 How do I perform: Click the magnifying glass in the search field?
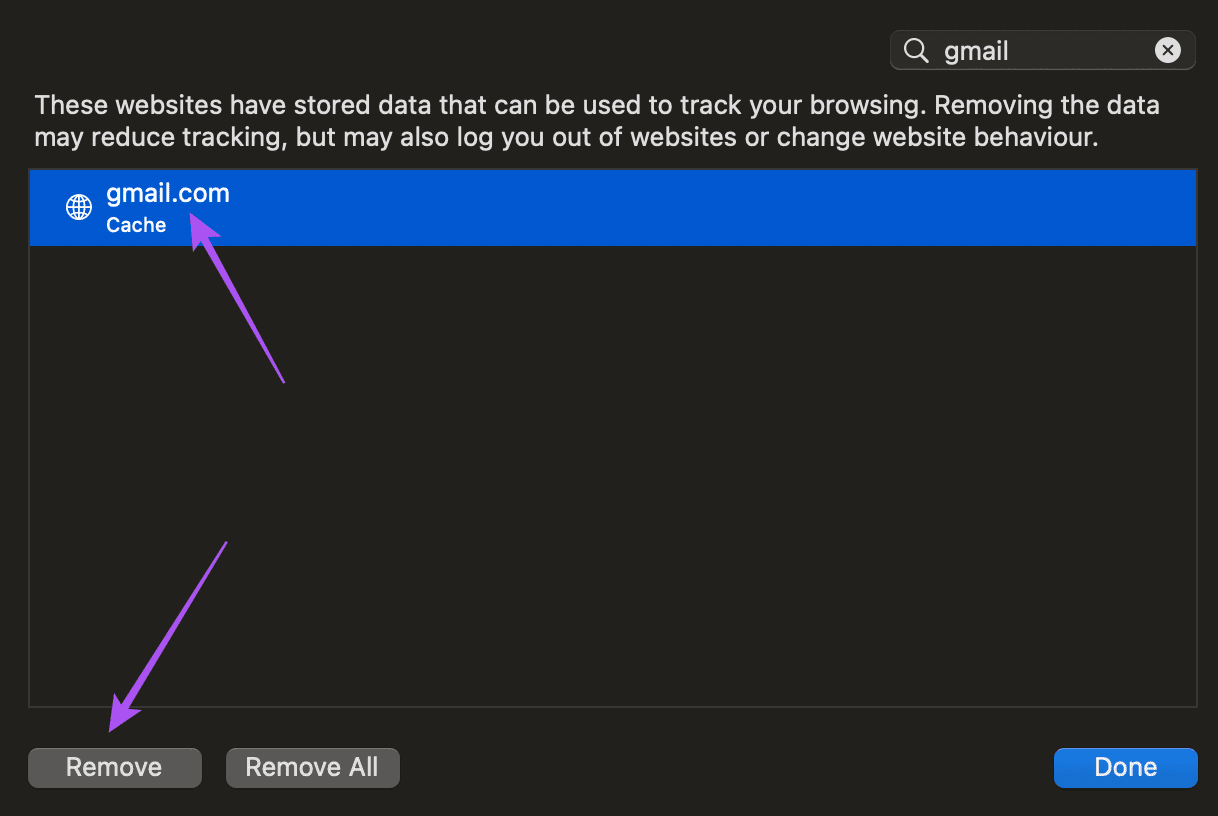pos(916,50)
